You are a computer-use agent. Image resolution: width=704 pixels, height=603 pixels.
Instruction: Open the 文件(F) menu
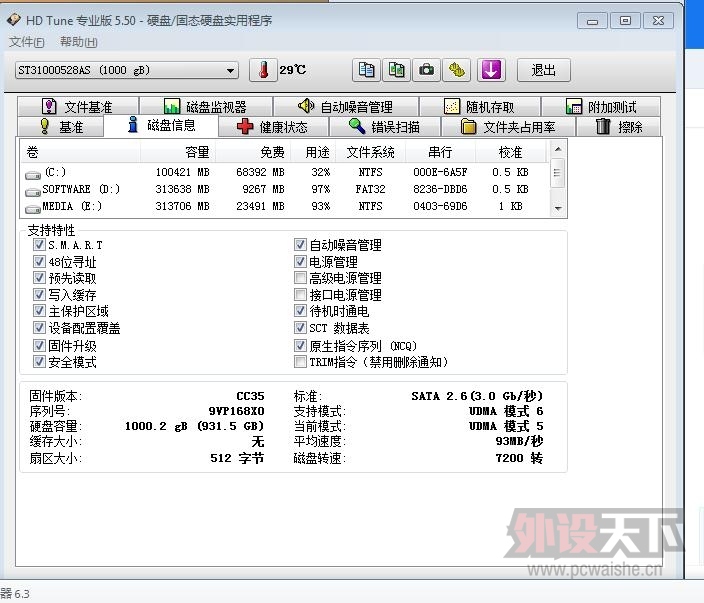click(26, 42)
